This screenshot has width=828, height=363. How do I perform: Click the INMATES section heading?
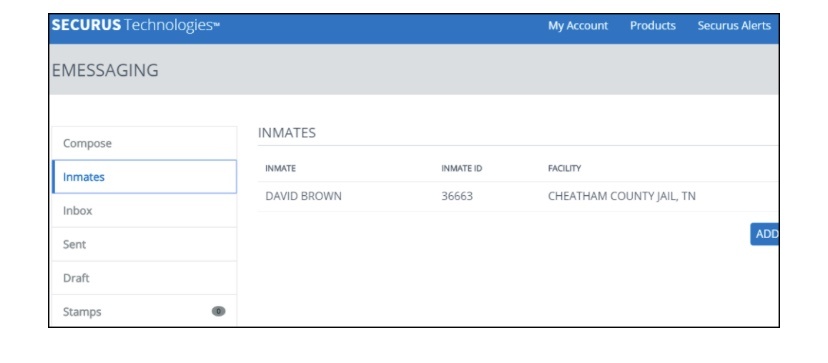[x=287, y=133]
